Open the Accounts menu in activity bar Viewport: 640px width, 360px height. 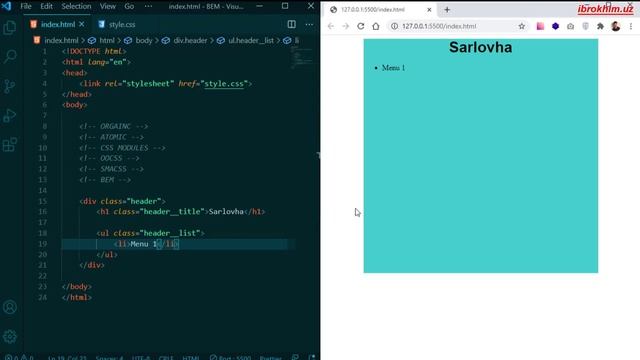[x=10, y=307]
